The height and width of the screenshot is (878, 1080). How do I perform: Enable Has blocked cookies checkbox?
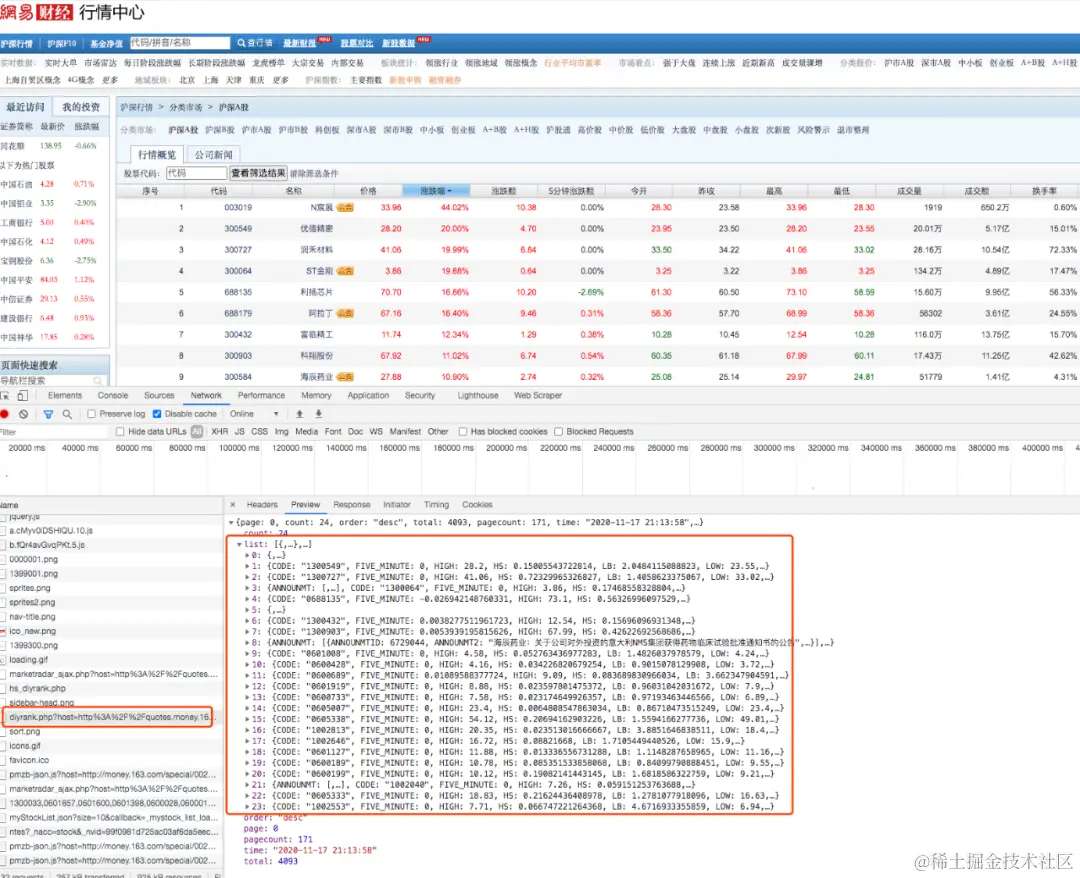463,432
